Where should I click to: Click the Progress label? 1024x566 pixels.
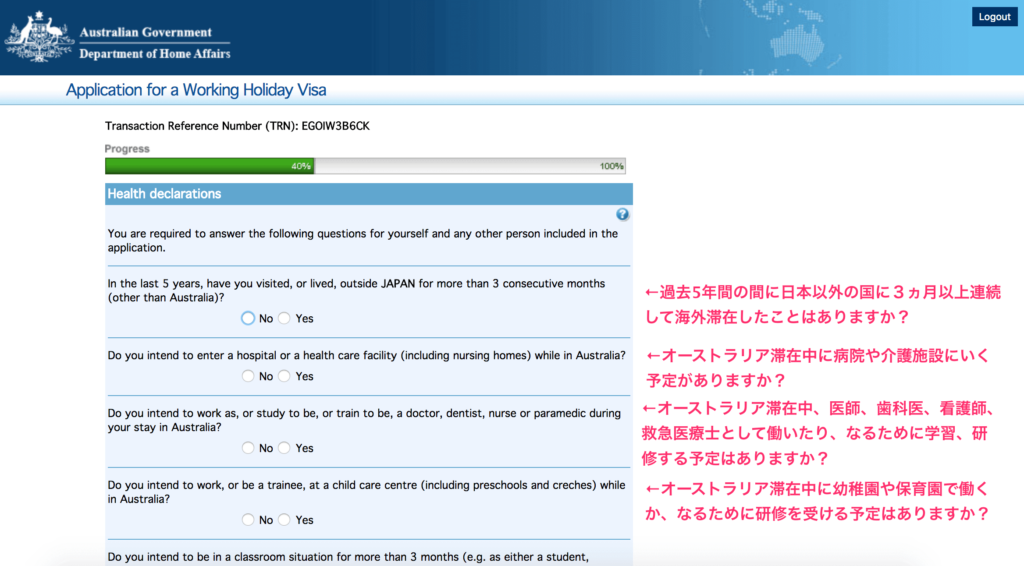tap(127, 149)
